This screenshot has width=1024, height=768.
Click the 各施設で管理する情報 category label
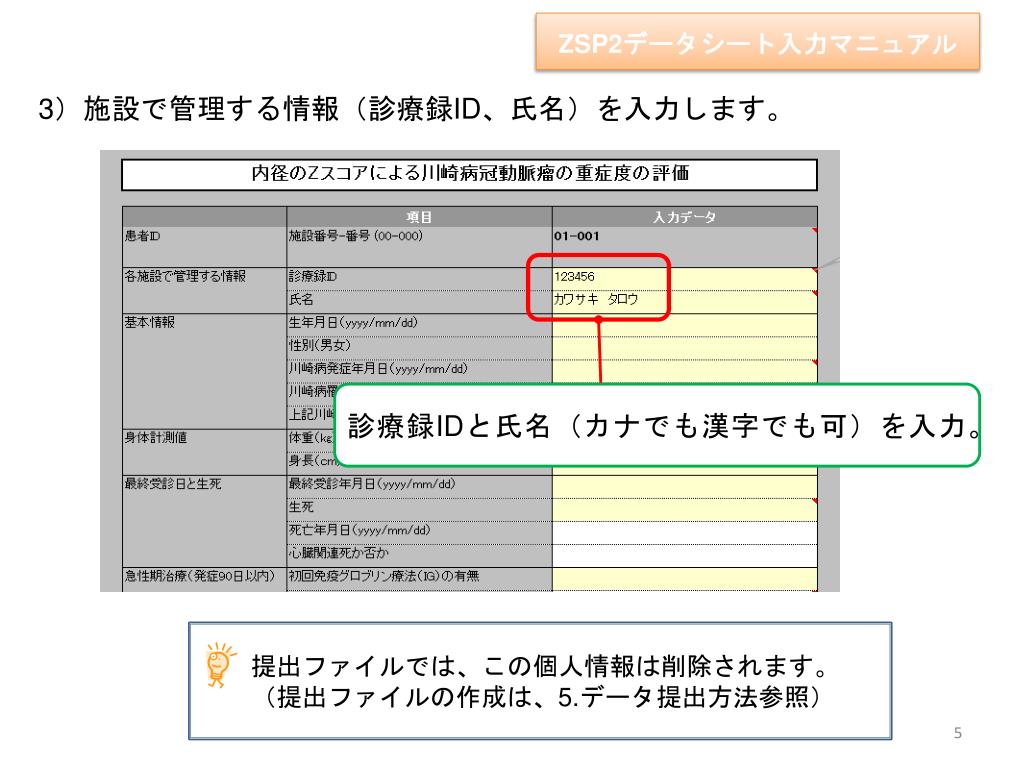(185, 276)
